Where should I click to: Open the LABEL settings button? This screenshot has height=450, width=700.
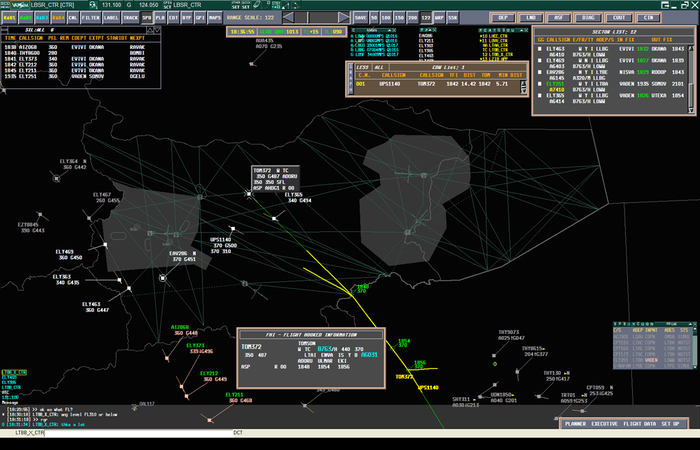pyautogui.click(x=111, y=18)
